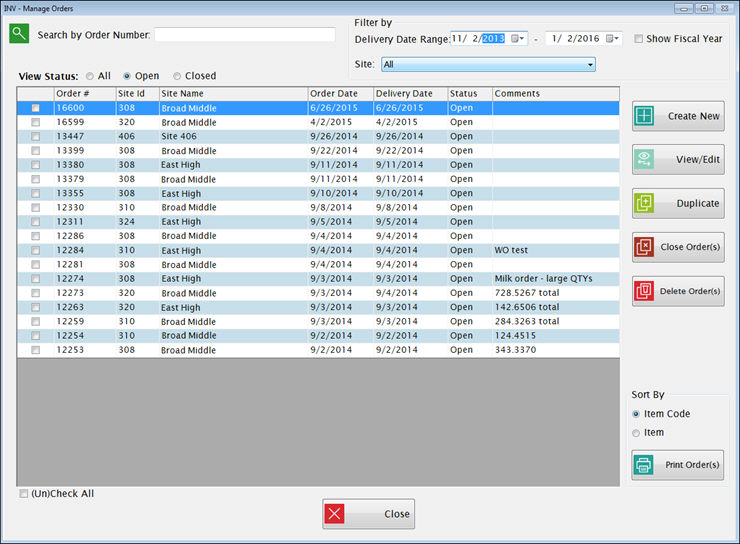Enable the Show Fiscal Year checkbox
This screenshot has height=544, width=740.
coord(639,39)
